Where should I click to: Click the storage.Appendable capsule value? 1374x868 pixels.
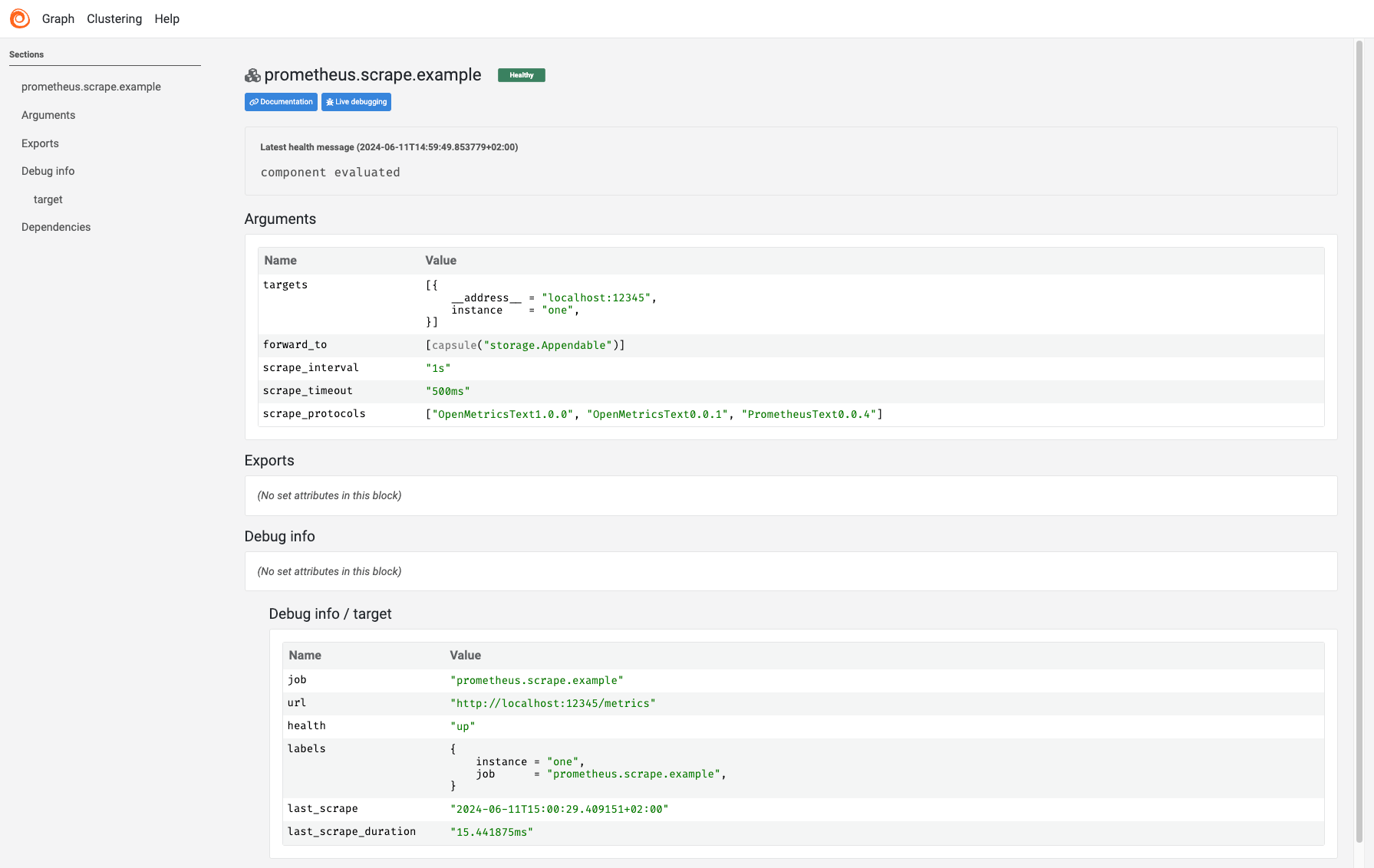pyautogui.click(x=526, y=345)
